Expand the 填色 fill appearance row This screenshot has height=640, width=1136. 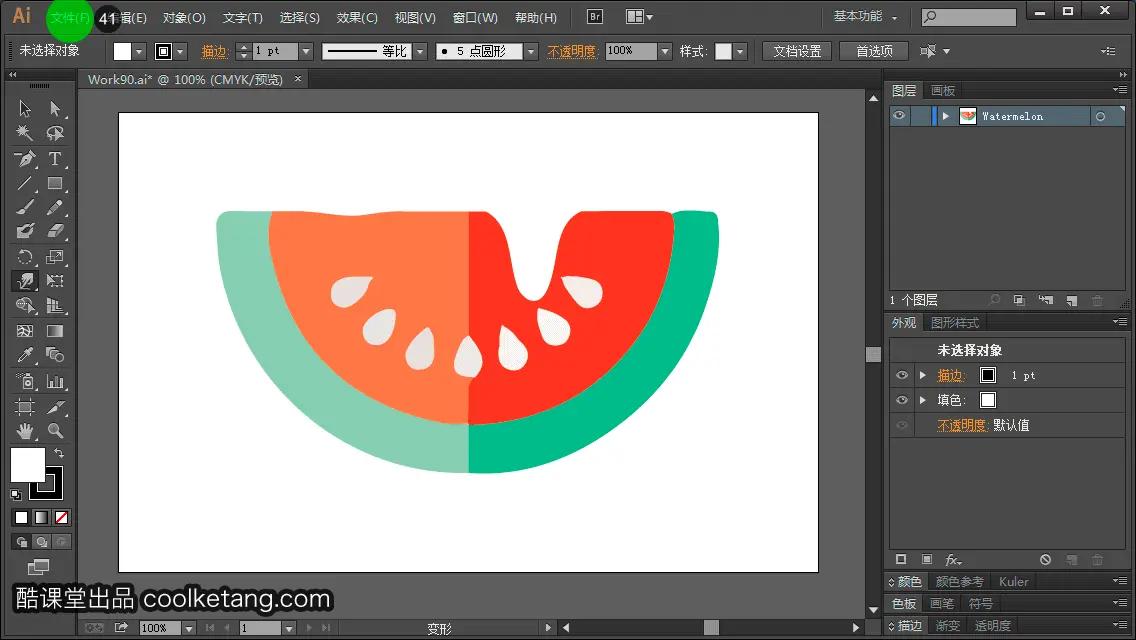923,400
